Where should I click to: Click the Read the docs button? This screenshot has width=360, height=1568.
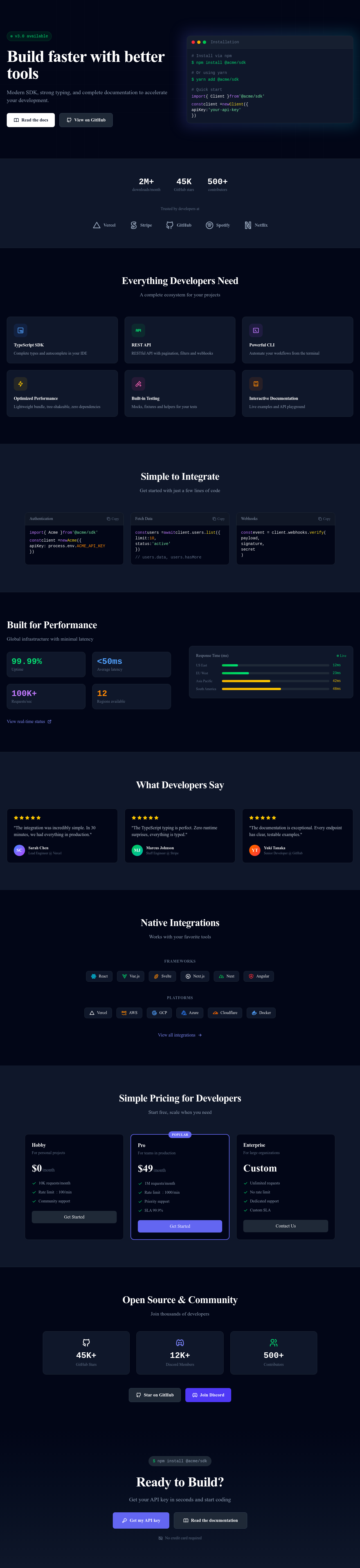point(30,120)
